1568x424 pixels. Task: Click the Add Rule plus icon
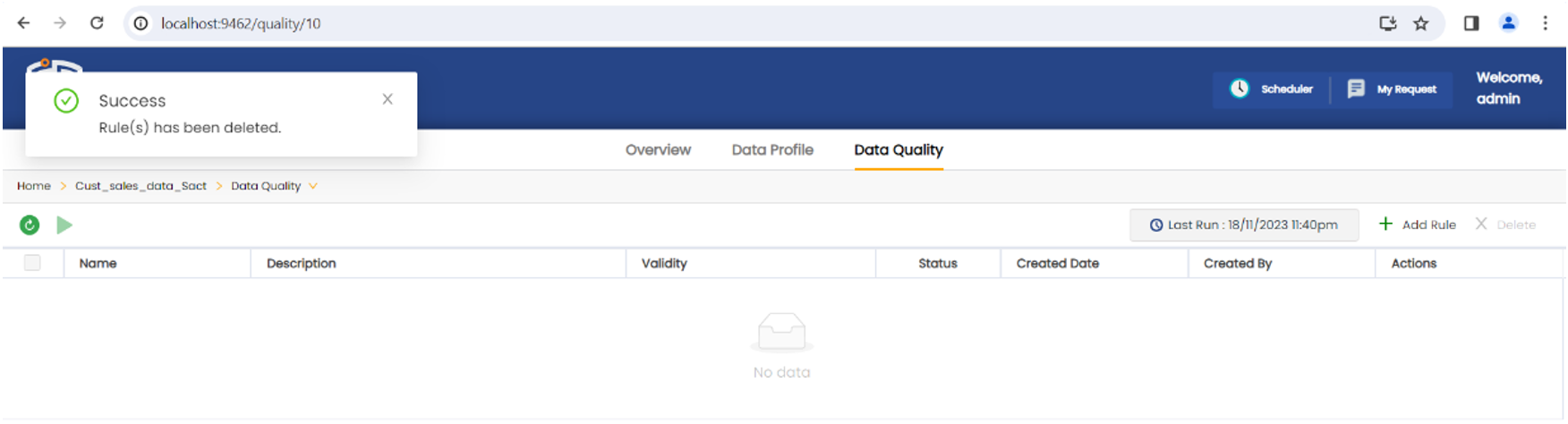(x=1385, y=224)
